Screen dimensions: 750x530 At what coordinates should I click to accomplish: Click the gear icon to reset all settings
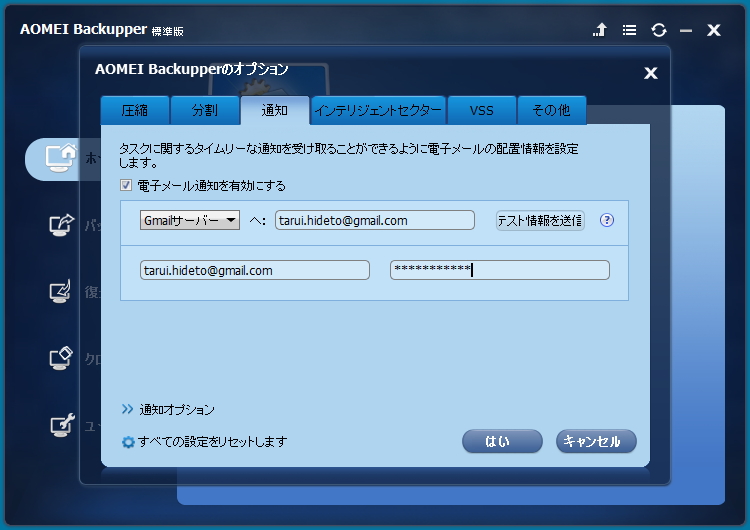tap(128, 442)
